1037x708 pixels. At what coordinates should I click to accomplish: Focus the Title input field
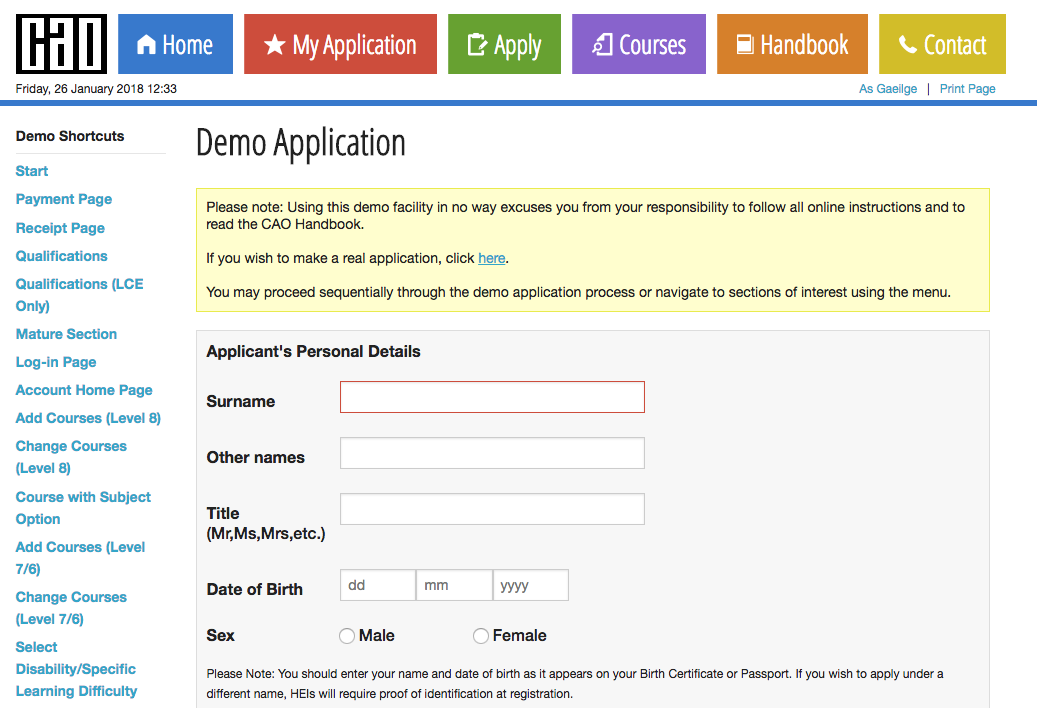492,509
